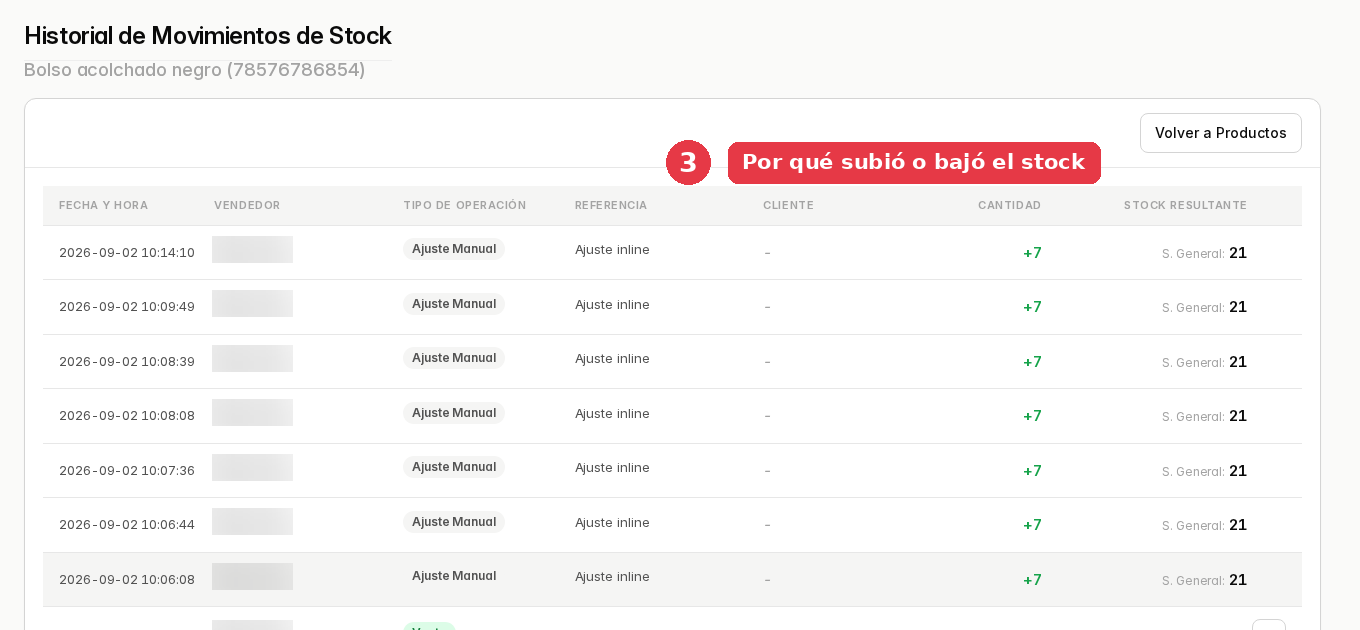Image resolution: width=1360 pixels, height=630 pixels.
Task: Click the blurred vendedor cell in the 10:14:10 row
Action: click(252, 250)
